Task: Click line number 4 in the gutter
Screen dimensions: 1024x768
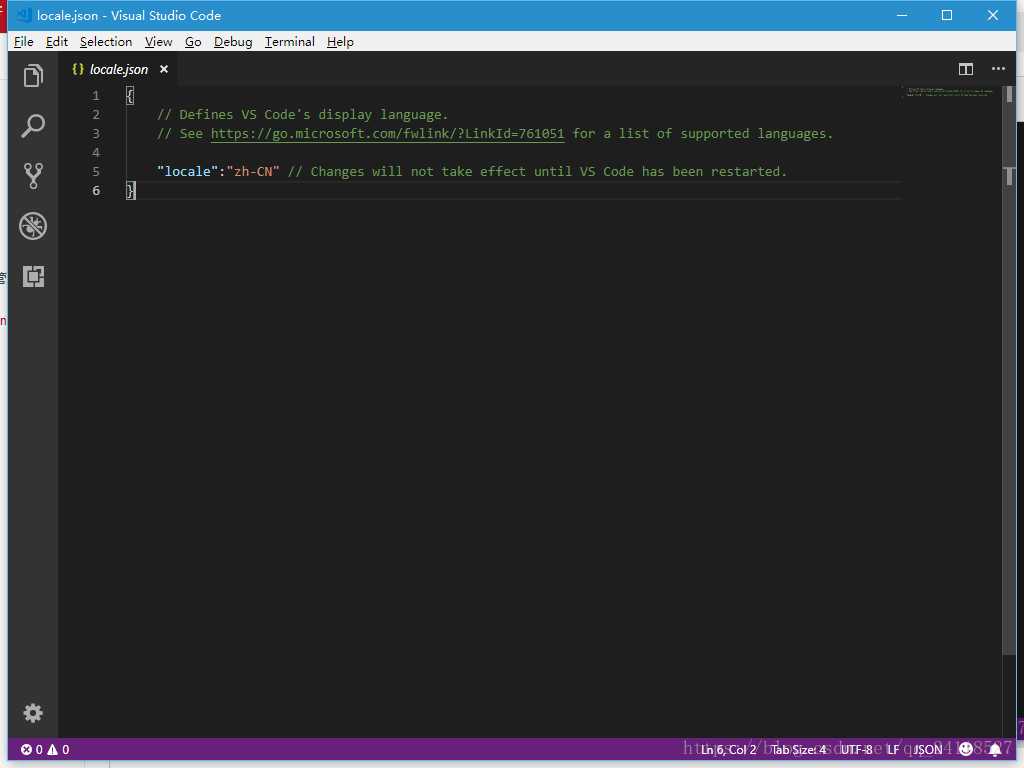Action: (96, 153)
